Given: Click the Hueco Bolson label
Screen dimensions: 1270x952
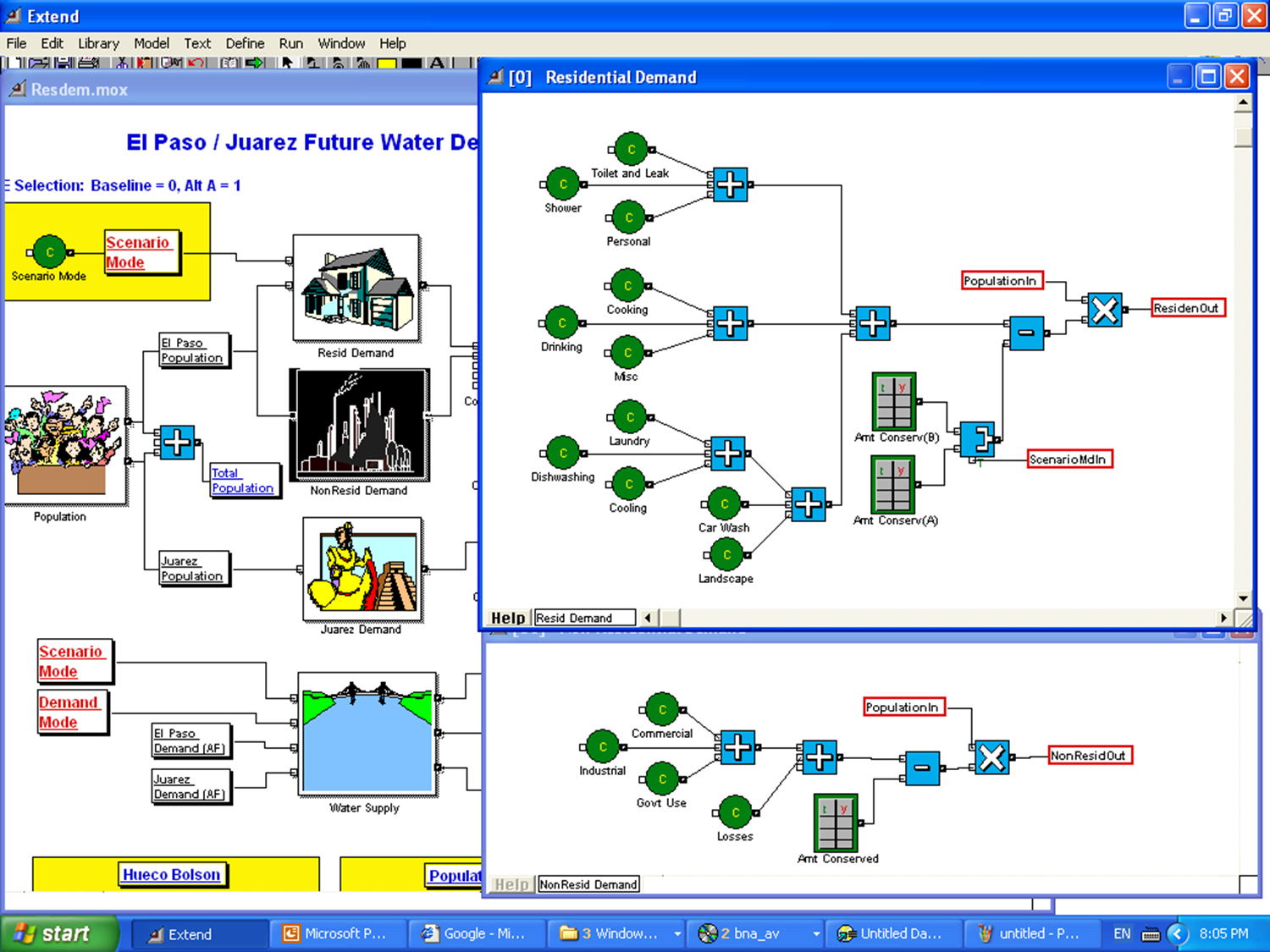Looking at the screenshot, I should pyautogui.click(x=171, y=874).
